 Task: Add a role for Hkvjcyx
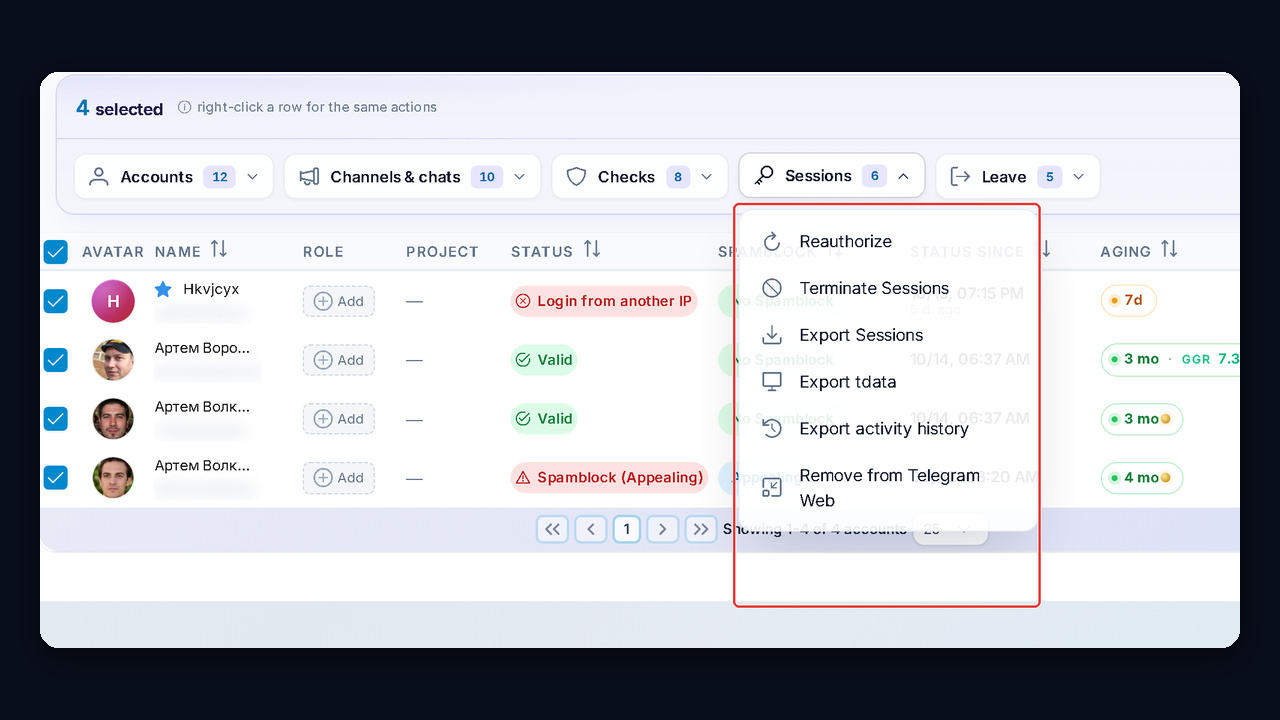(339, 301)
